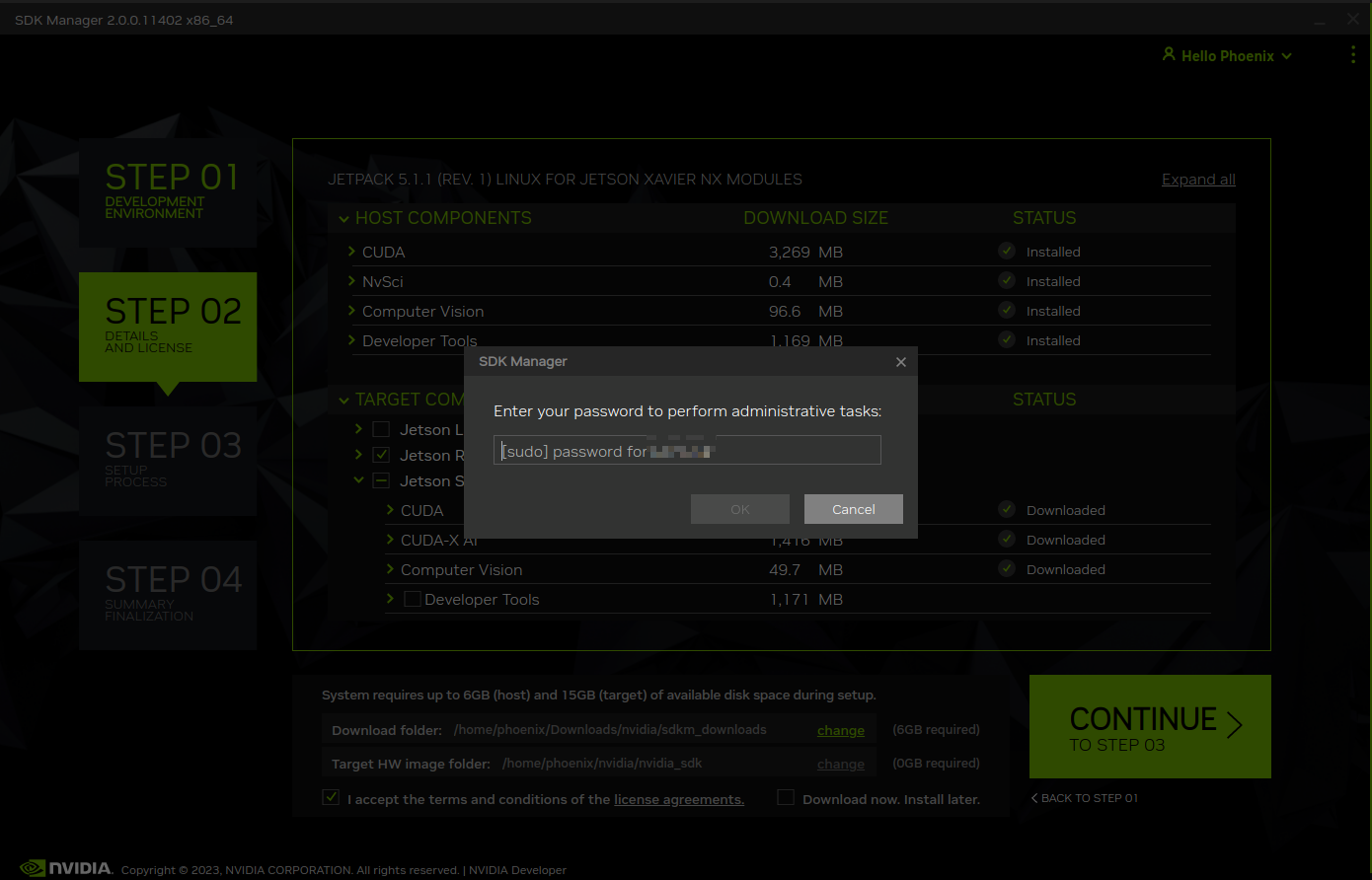
Task: Open the license agreements link
Action: [679, 799]
